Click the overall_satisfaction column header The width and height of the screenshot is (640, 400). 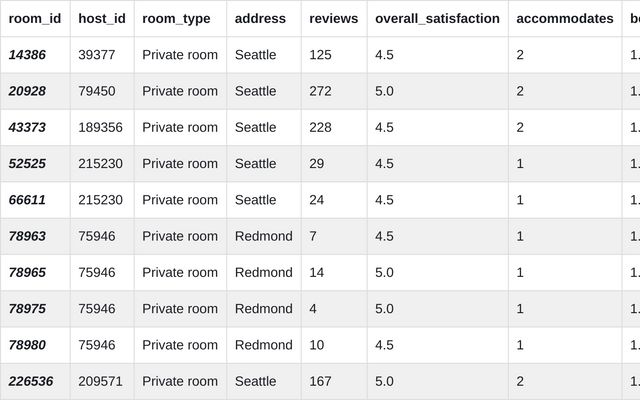click(437, 18)
